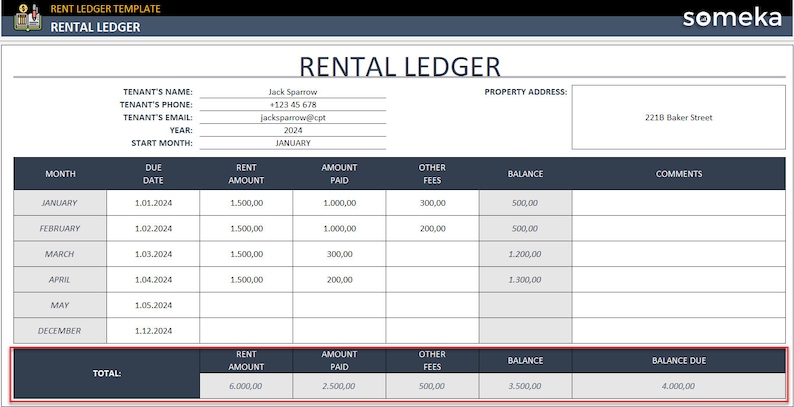Image resolution: width=794 pixels, height=407 pixels.
Task: Click the rent ledger template logo icon
Action: pyautogui.click(x=28, y=17)
